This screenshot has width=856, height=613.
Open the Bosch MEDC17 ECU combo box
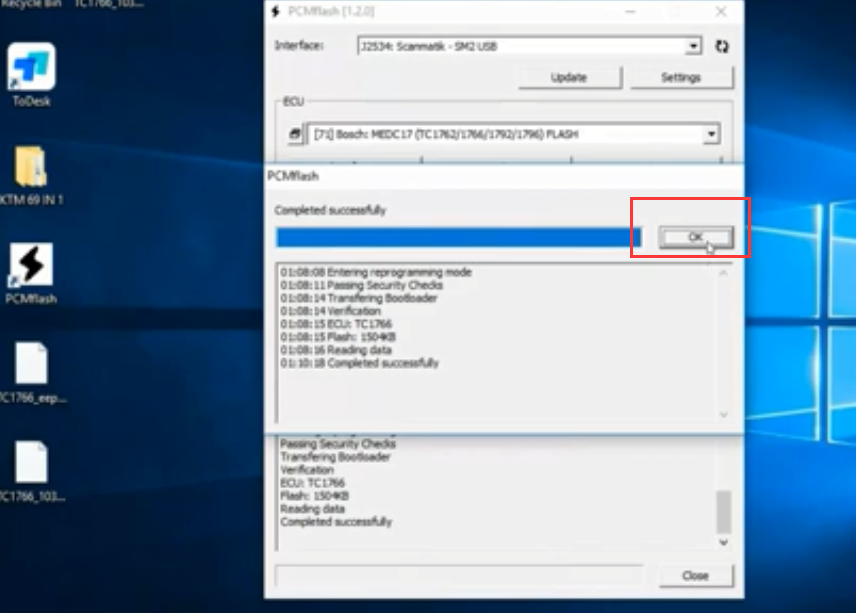coord(514,134)
